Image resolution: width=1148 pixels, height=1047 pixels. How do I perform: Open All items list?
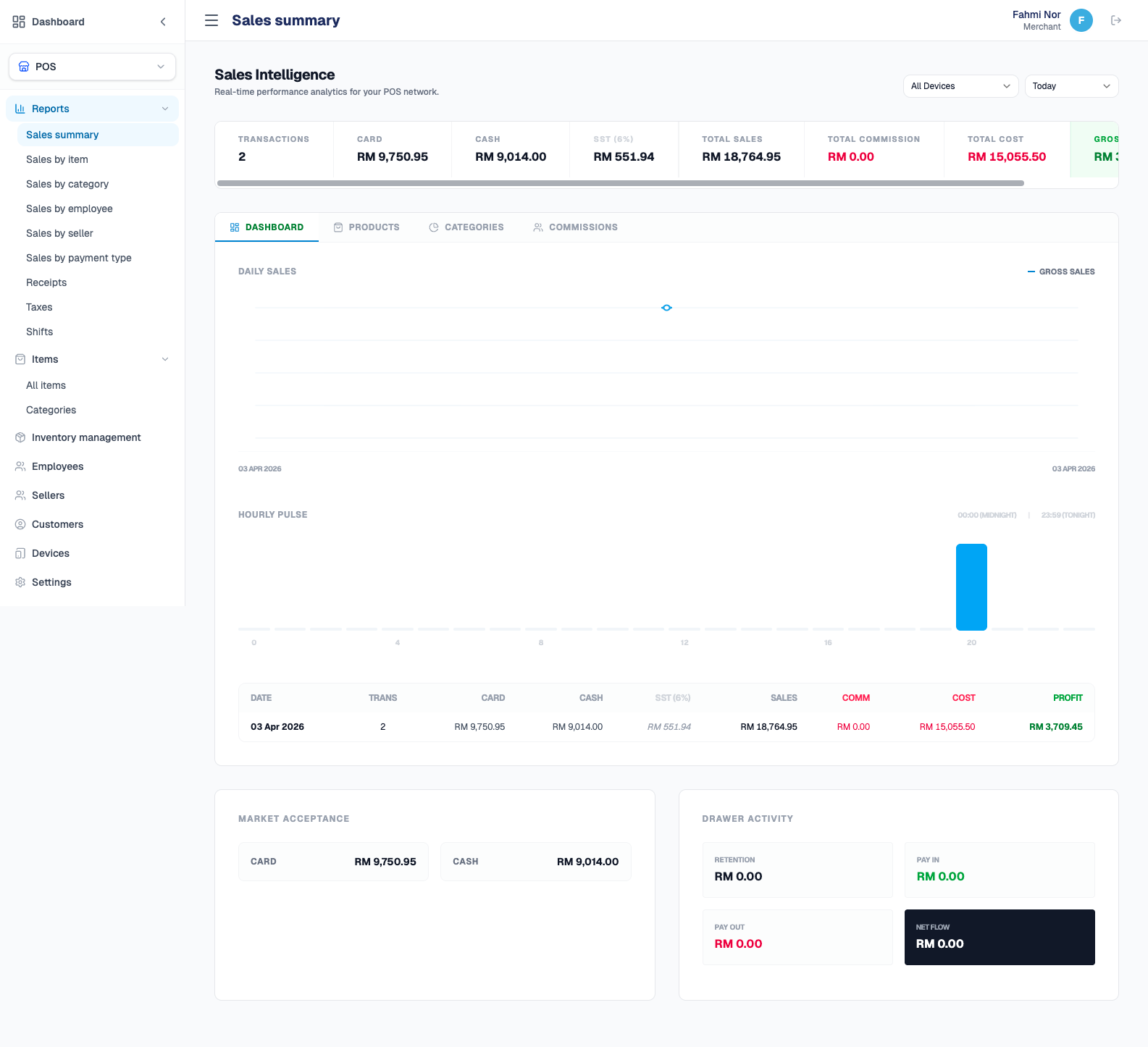98,385
